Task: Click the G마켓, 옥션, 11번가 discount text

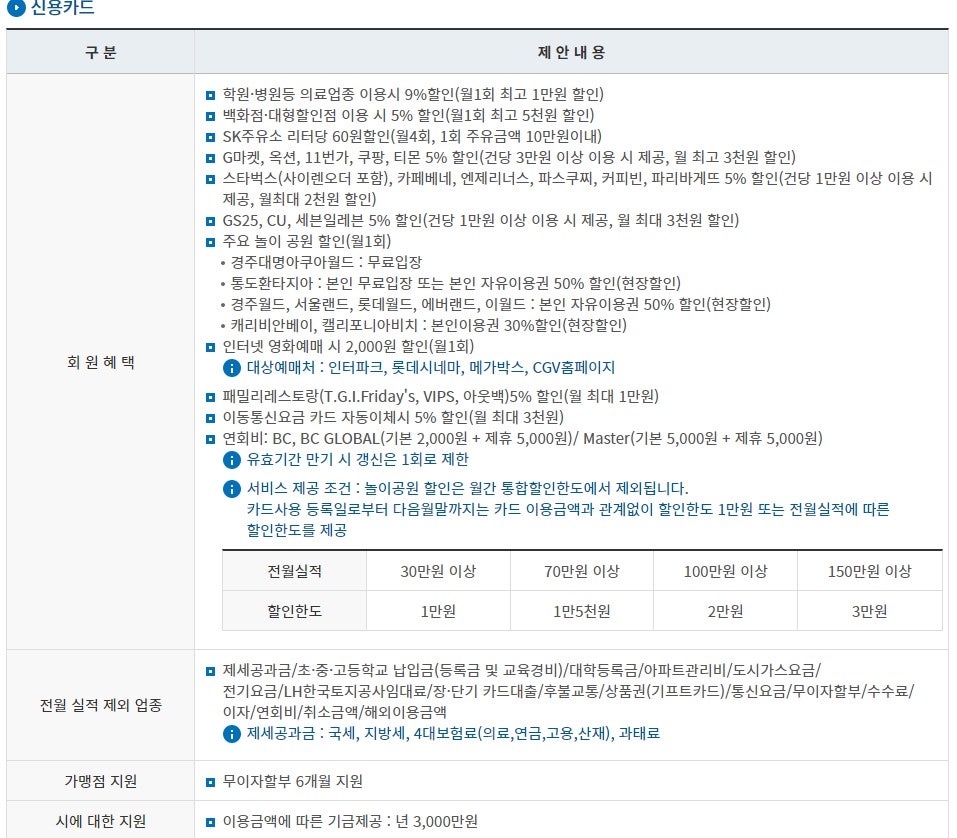Action: (x=509, y=157)
